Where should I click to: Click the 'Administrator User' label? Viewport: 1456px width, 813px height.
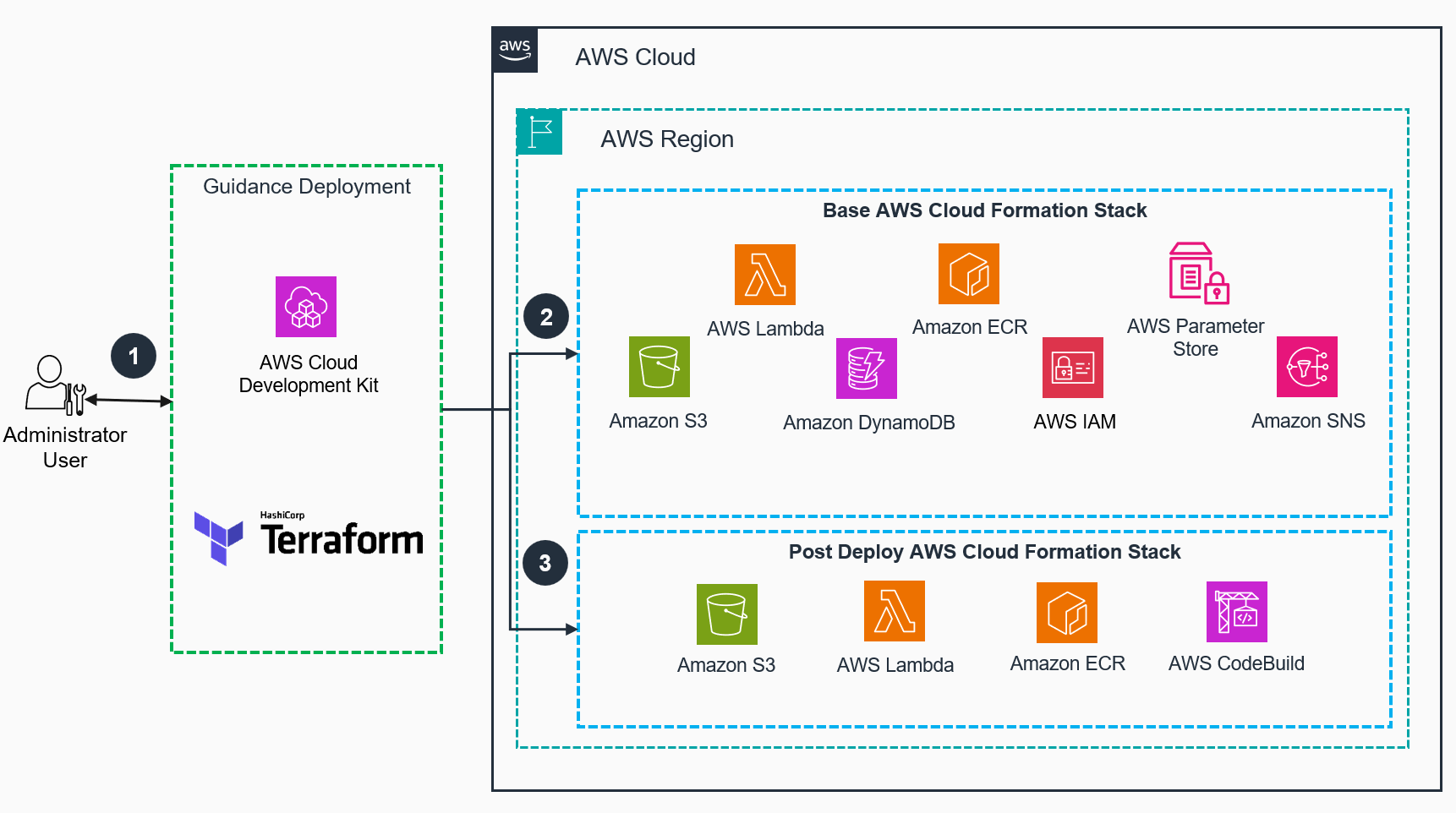[x=65, y=447]
